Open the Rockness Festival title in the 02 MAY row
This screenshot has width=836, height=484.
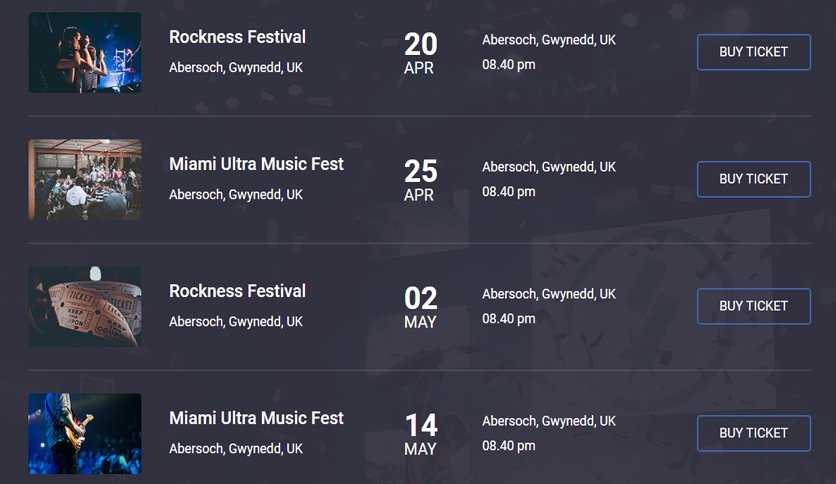[x=237, y=291]
